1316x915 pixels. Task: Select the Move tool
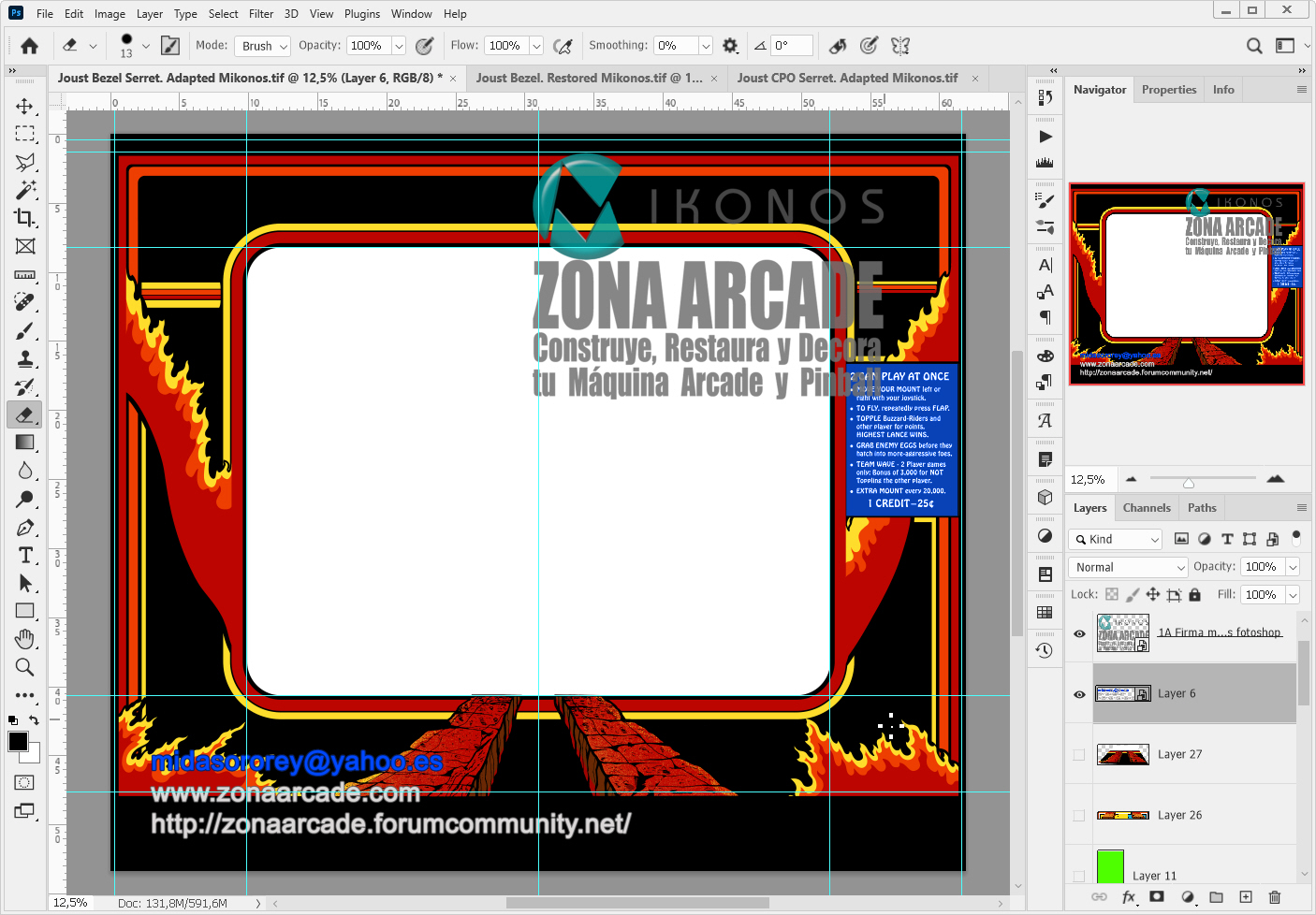tap(25, 106)
